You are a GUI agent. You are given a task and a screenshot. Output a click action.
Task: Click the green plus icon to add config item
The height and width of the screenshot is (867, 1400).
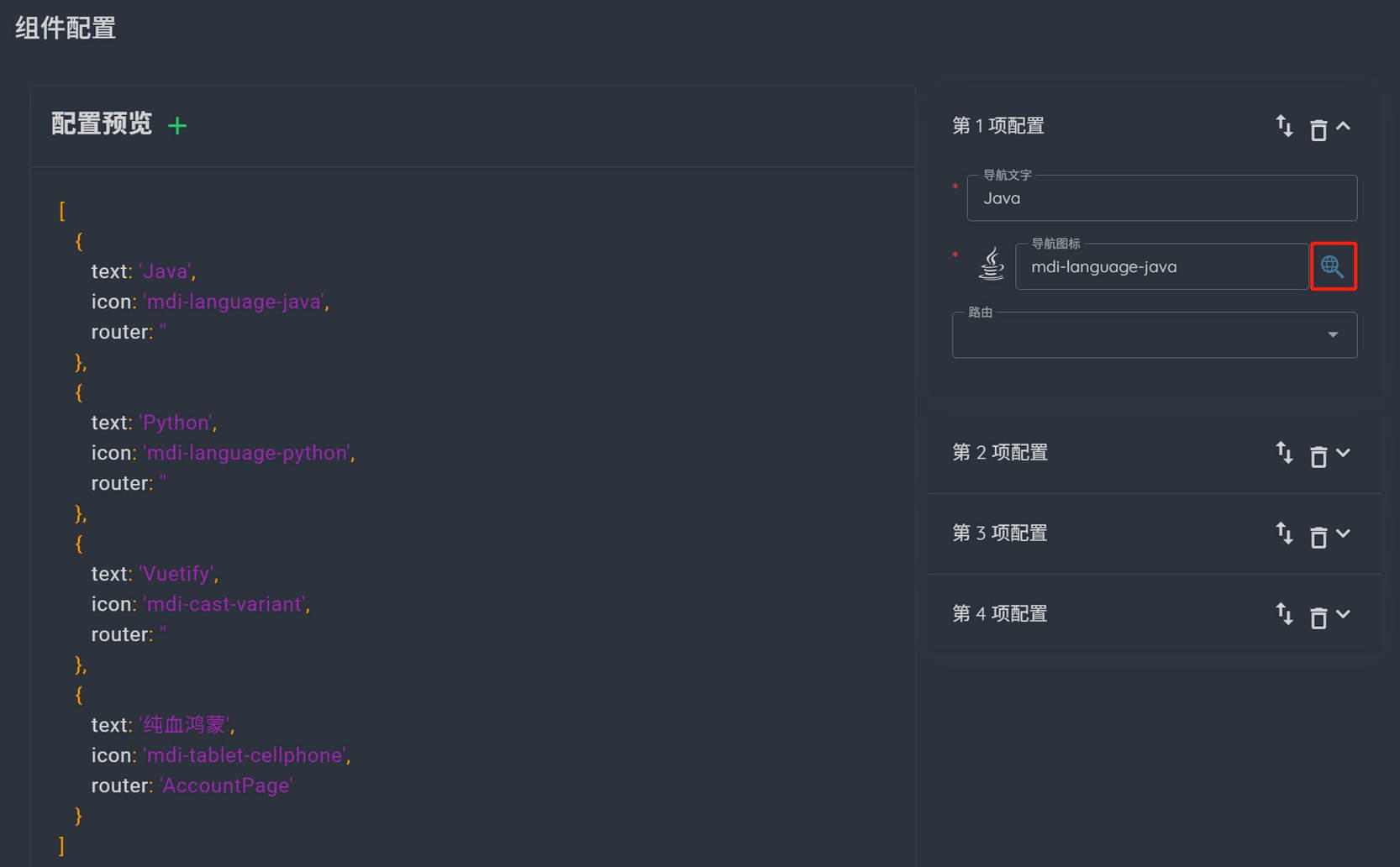coord(177,126)
